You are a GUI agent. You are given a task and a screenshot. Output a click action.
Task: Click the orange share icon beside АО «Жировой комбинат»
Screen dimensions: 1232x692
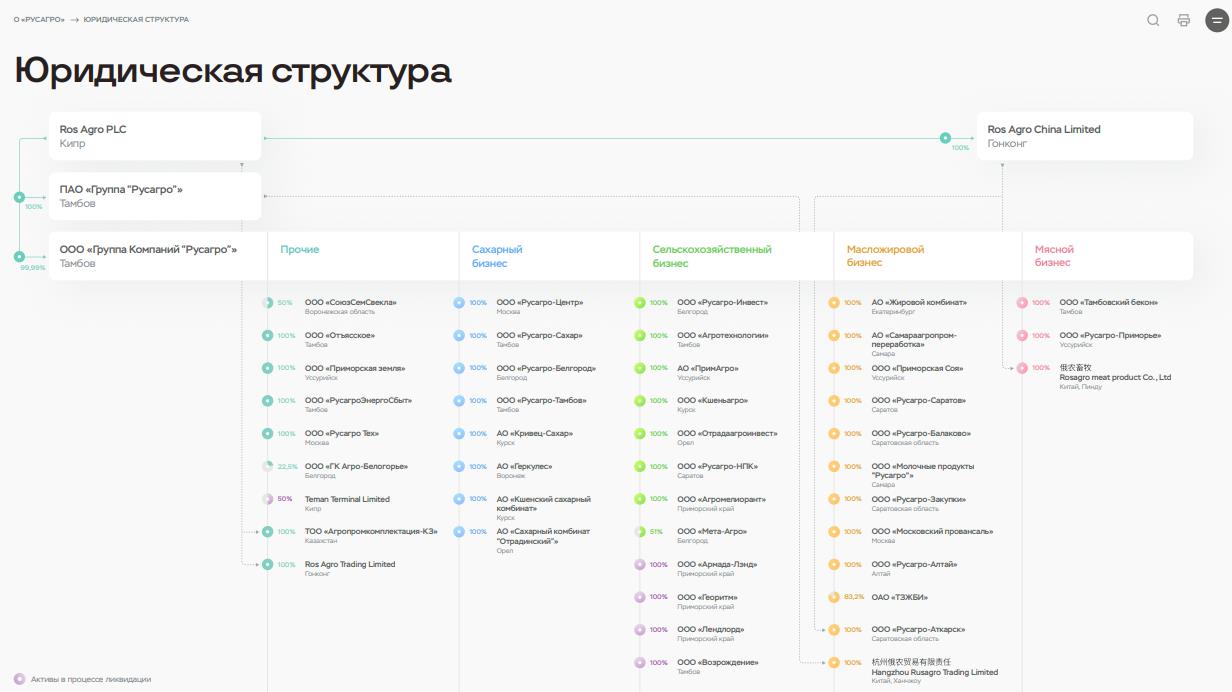point(834,303)
